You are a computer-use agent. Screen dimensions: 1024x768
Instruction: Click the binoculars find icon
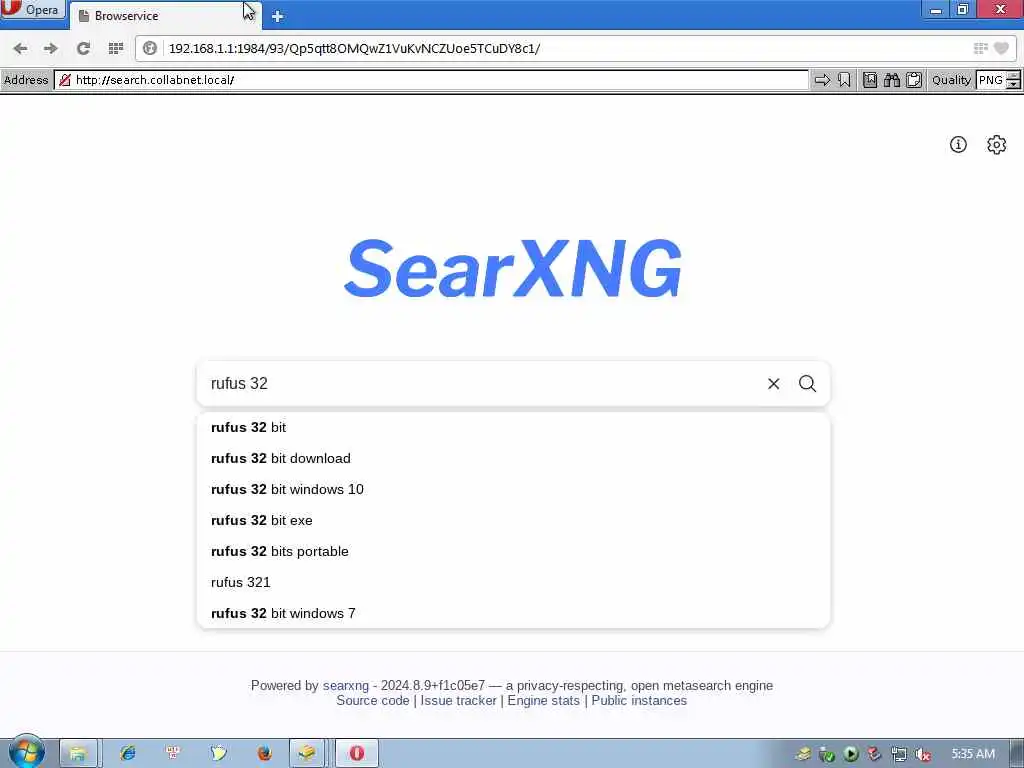click(x=892, y=80)
